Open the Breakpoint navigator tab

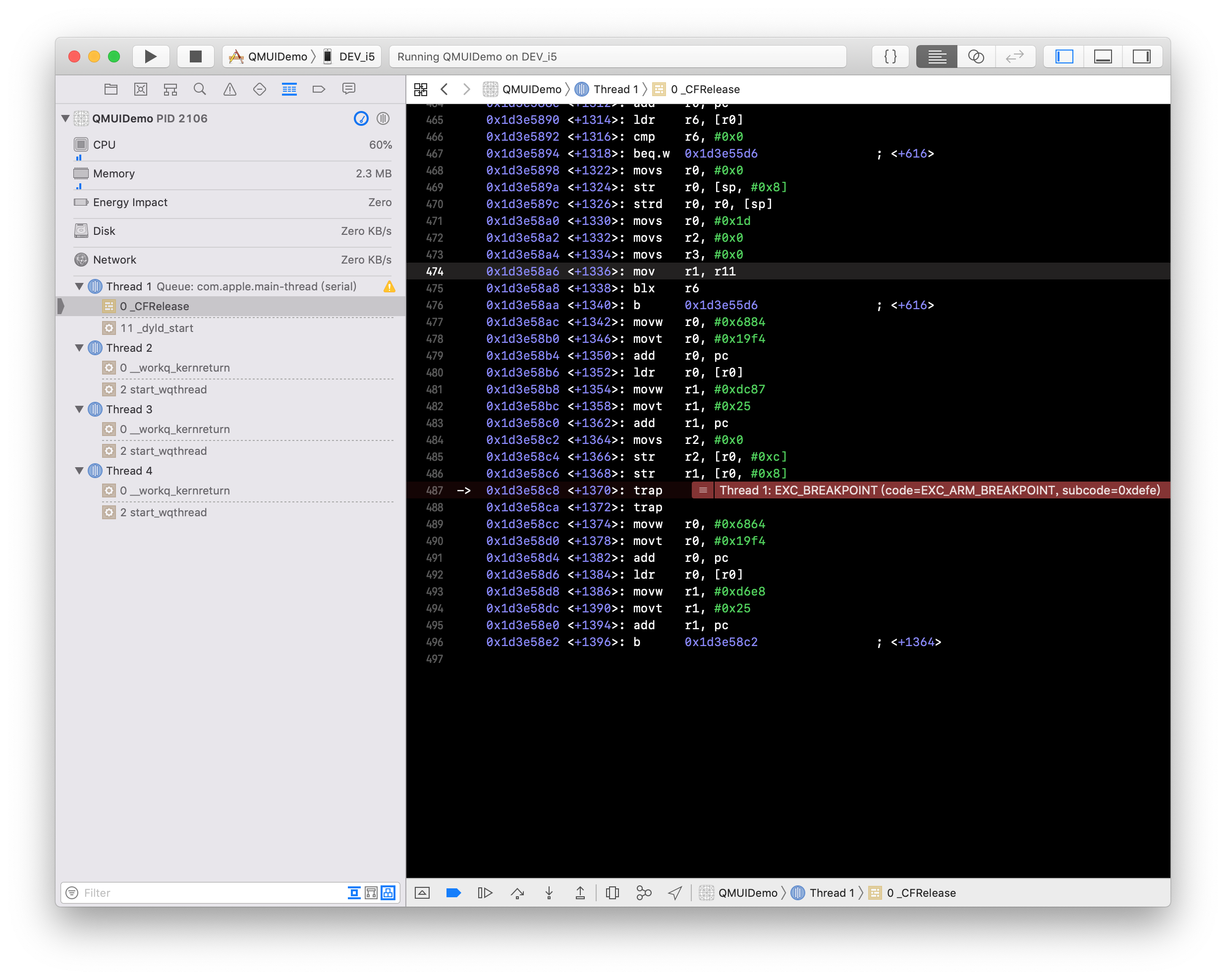click(319, 89)
